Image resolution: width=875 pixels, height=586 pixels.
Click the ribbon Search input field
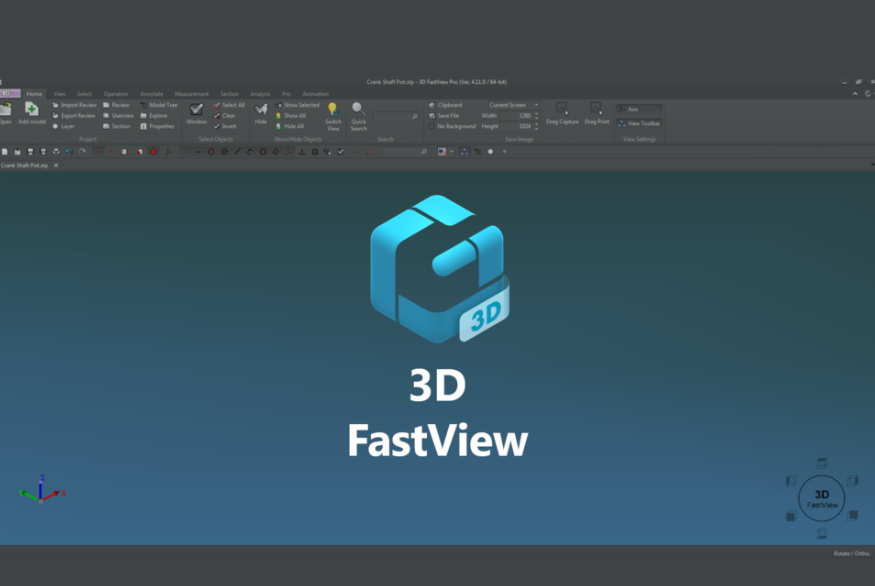tap(396, 116)
